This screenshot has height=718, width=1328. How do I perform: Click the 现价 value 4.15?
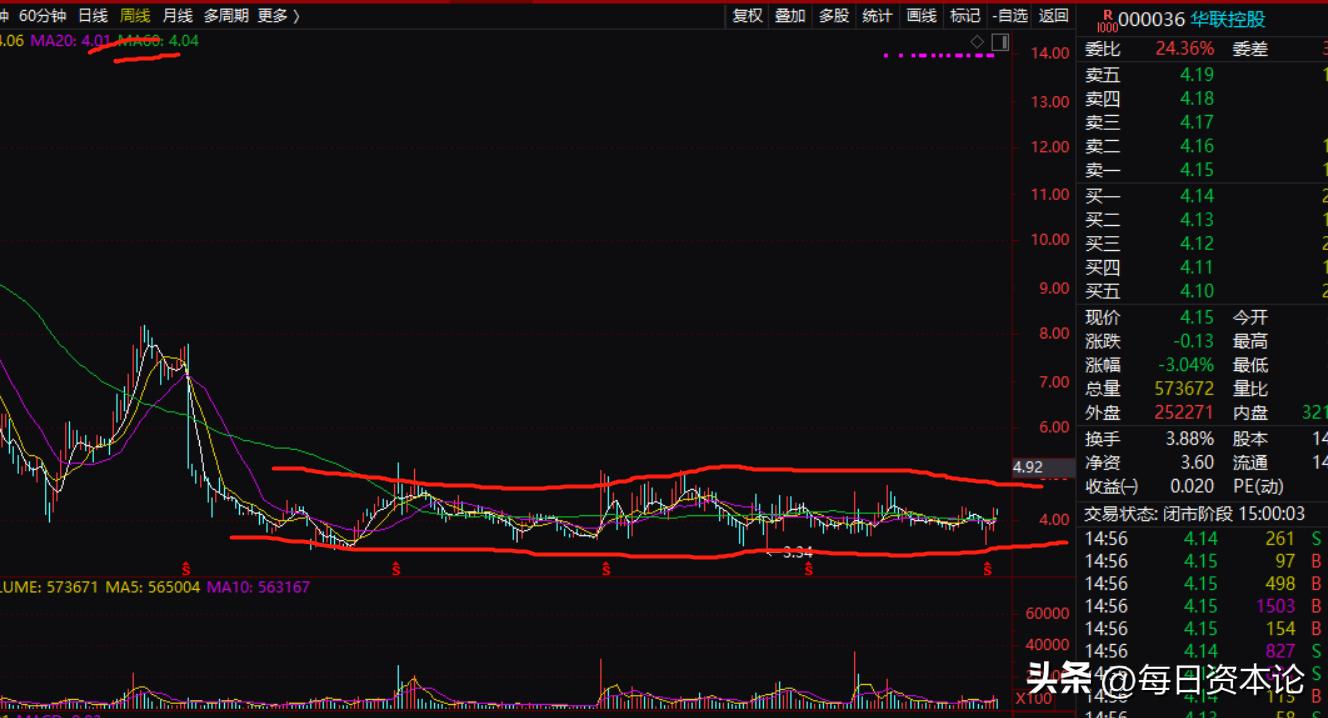(1197, 317)
